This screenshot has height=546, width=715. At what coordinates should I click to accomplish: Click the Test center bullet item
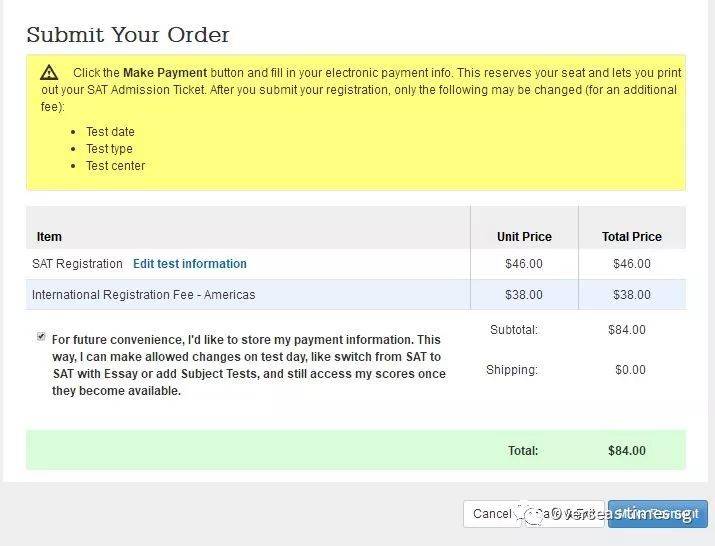115,166
